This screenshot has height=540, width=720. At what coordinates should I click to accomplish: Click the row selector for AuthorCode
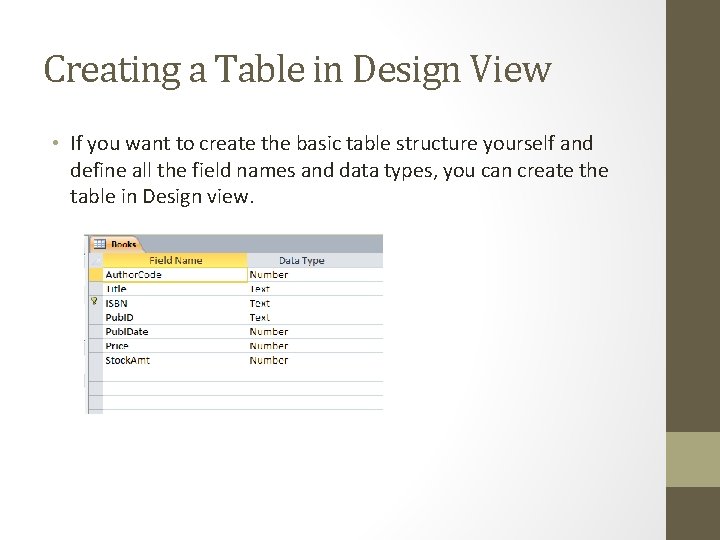pos(96,275)
